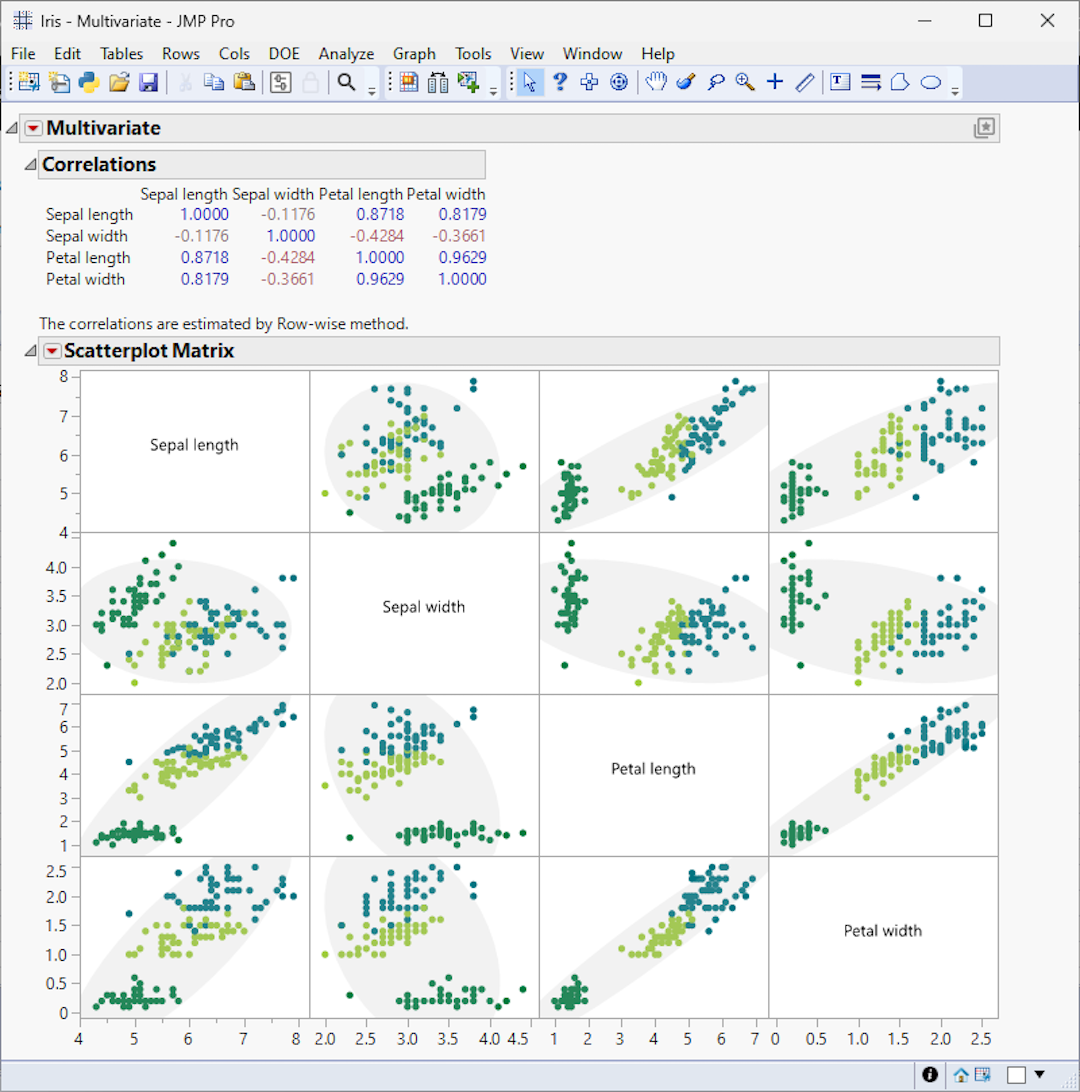
Task: Select the Text annotation tool
Action: tap(839, 82)
